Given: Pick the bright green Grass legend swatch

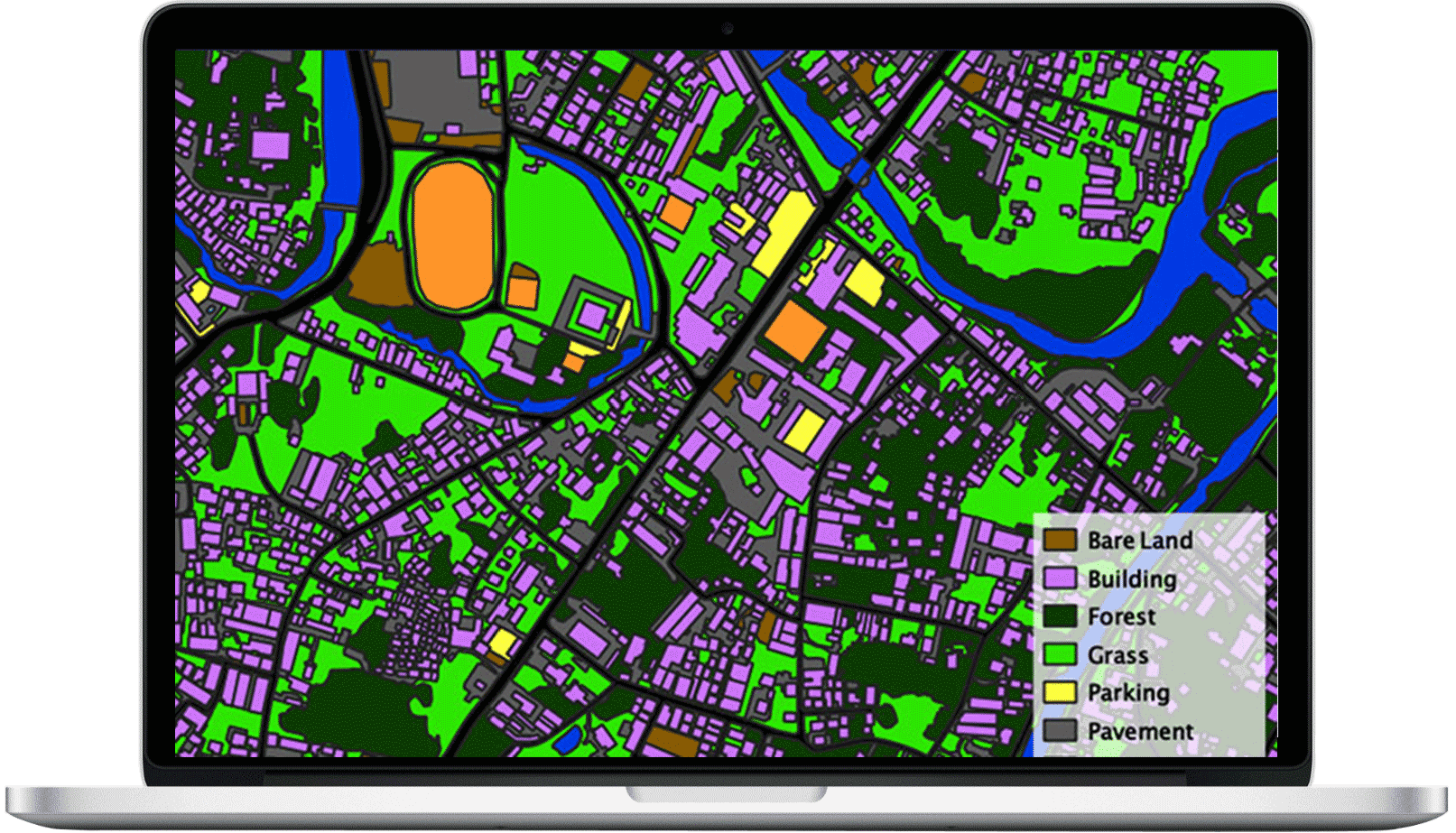Looking at the screenshot, I should pyautogui.click(x=1060, y=654).
